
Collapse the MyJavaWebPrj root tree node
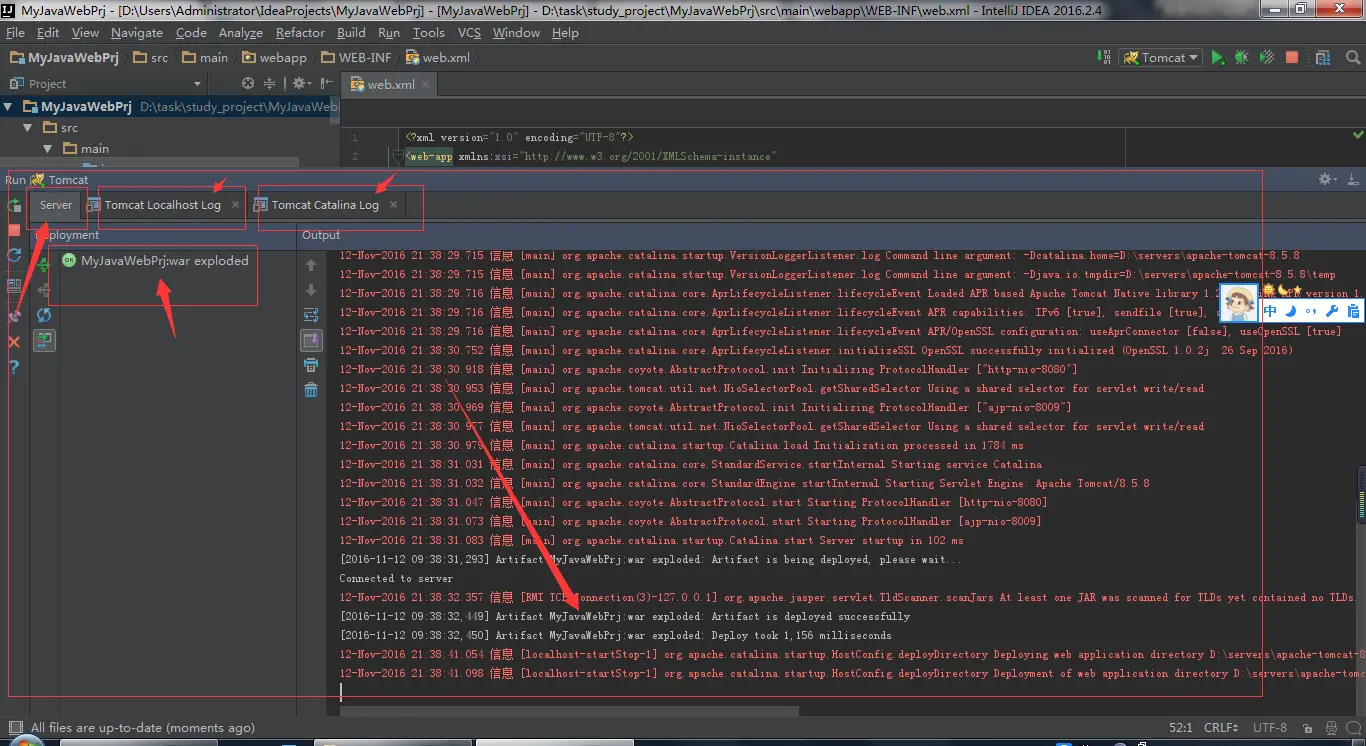click(x=9, y=106)
